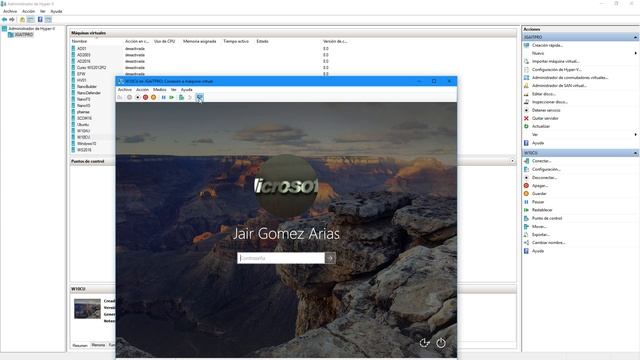Toggle the action pane toolbar icon
The width and height of the screenshot is (640, 360).
[48, 19]
